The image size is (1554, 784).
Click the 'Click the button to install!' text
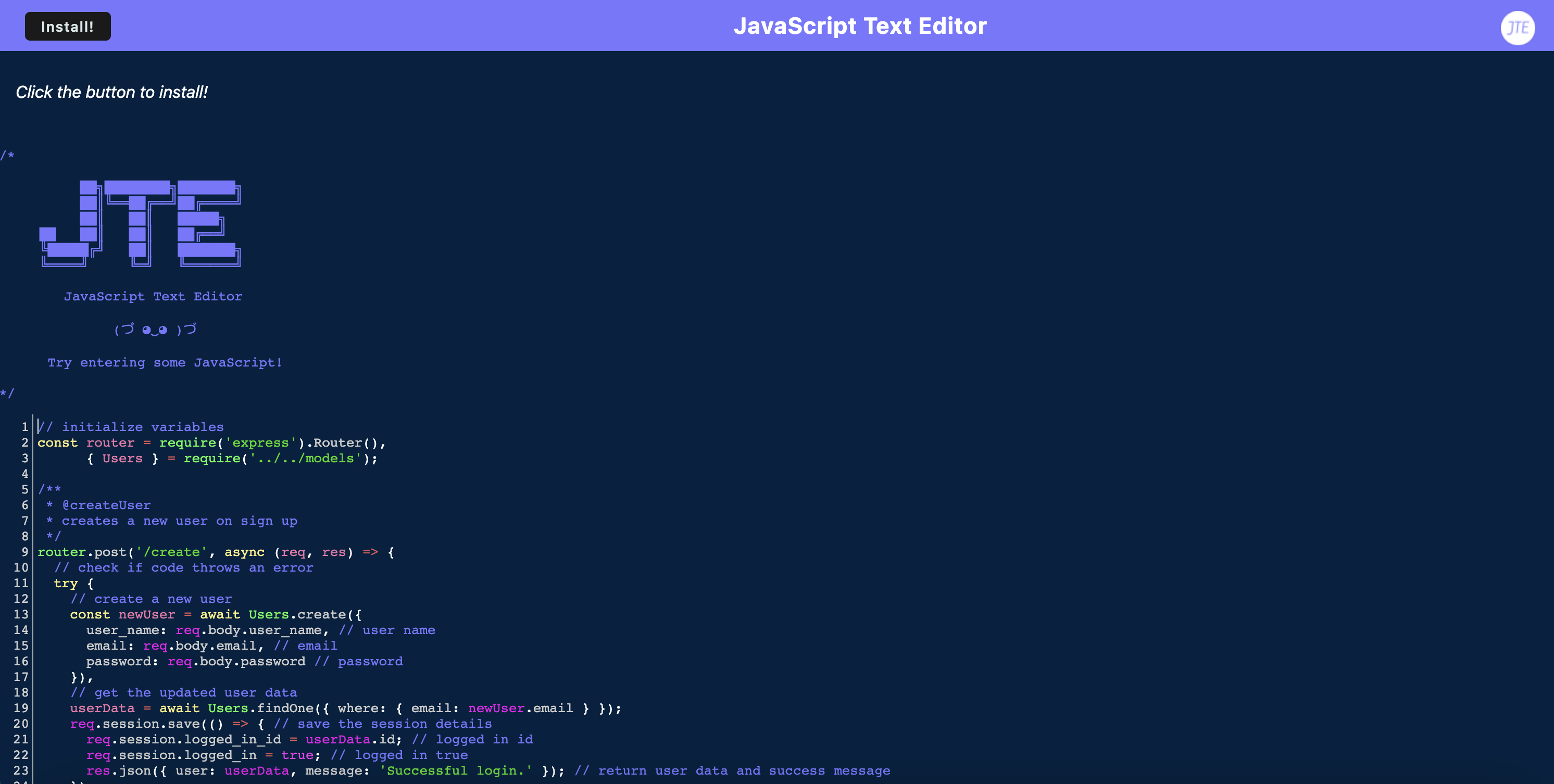111,92
